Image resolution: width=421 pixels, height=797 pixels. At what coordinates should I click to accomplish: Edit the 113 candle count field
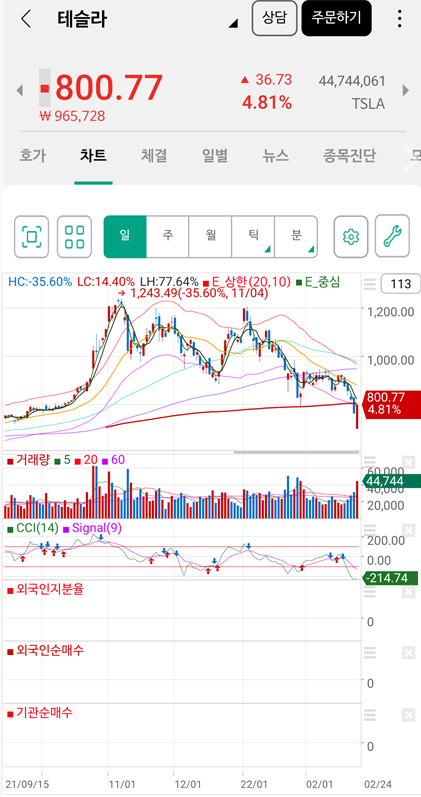click(400, 284)
